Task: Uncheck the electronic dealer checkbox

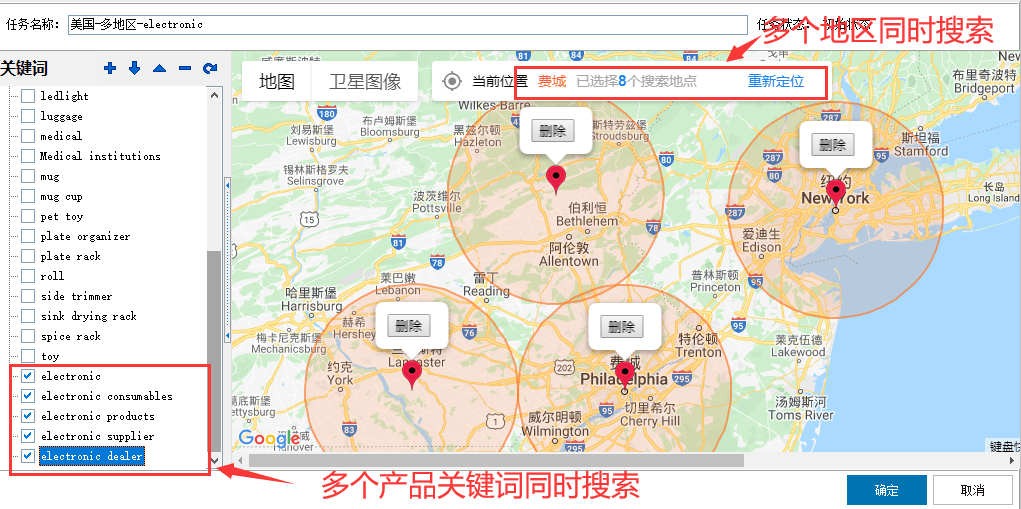Action: [x=28, y=456]
